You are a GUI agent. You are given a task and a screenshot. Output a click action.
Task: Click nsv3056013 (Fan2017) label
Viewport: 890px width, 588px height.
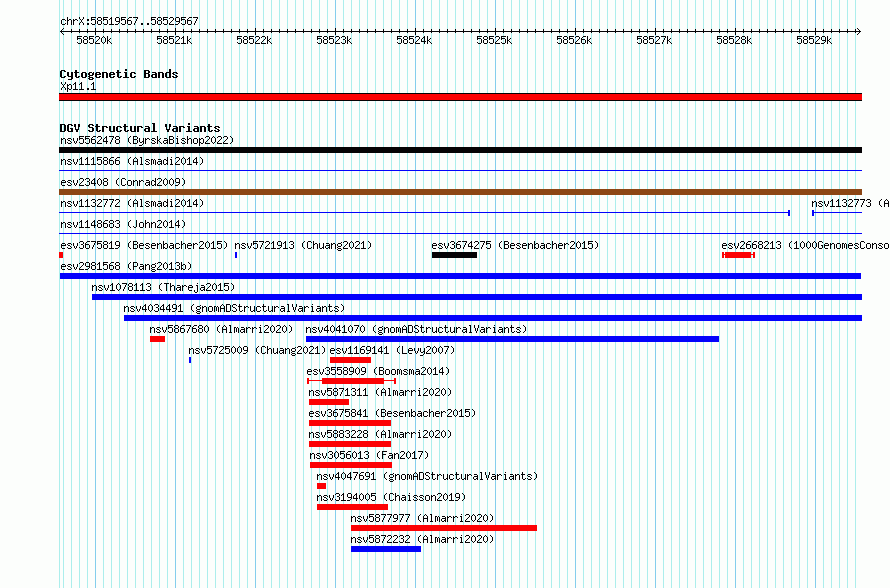click(x=370, y=455)
